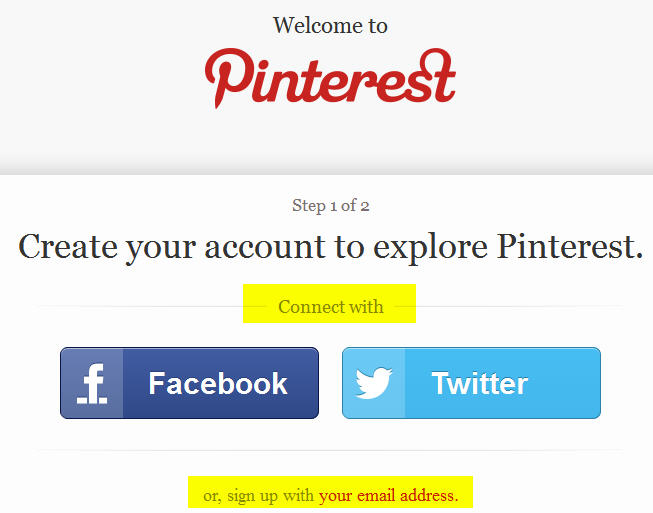Connect using the Twitter button label
This screenshot has height=513, width=653.
click(480, 383)
